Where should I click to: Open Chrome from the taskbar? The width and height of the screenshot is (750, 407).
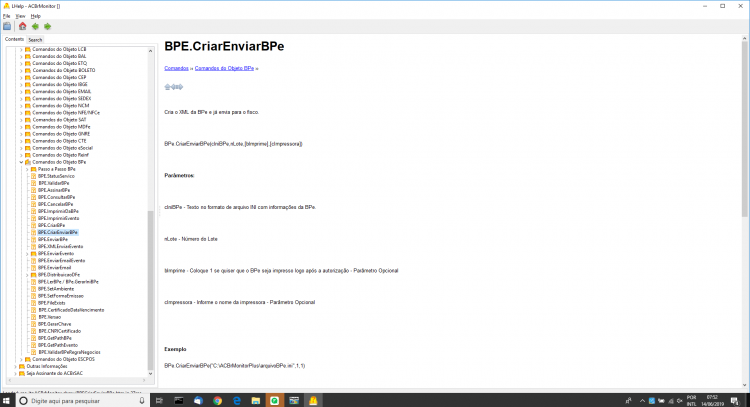coord(217,400)
